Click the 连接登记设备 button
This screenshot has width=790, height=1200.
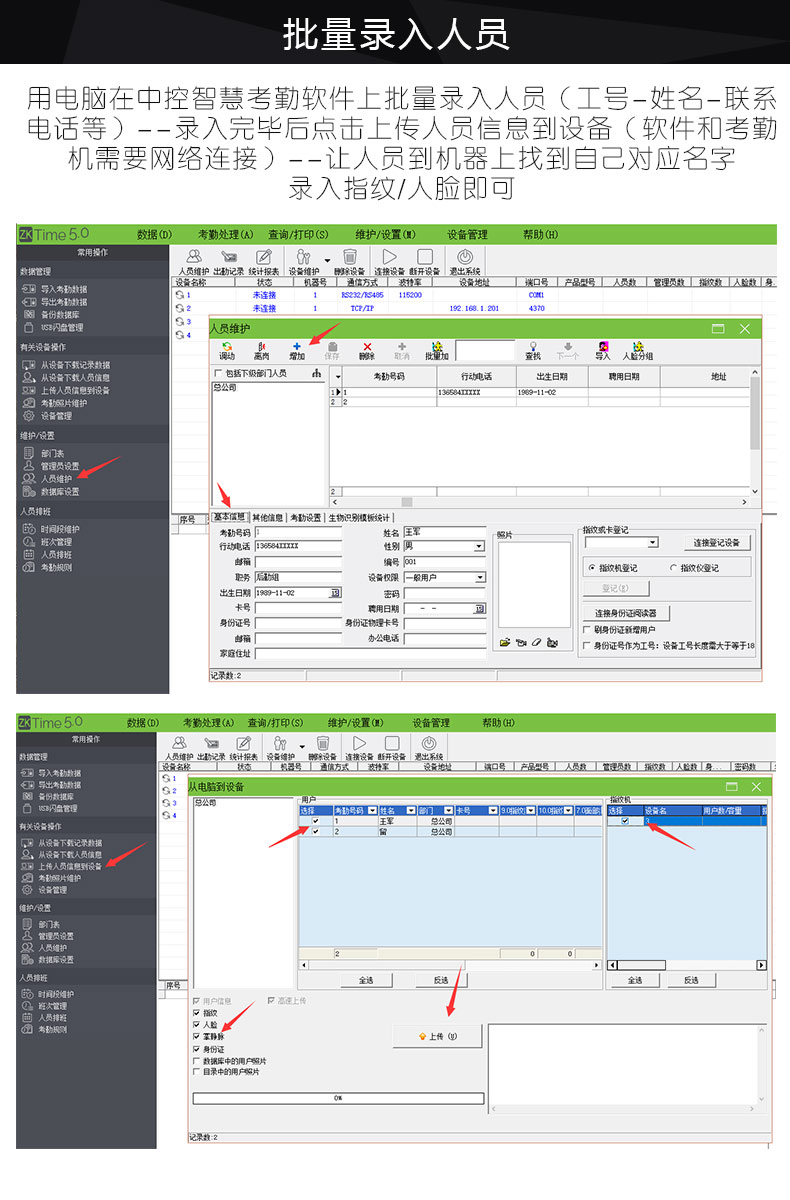click(717, 542)
